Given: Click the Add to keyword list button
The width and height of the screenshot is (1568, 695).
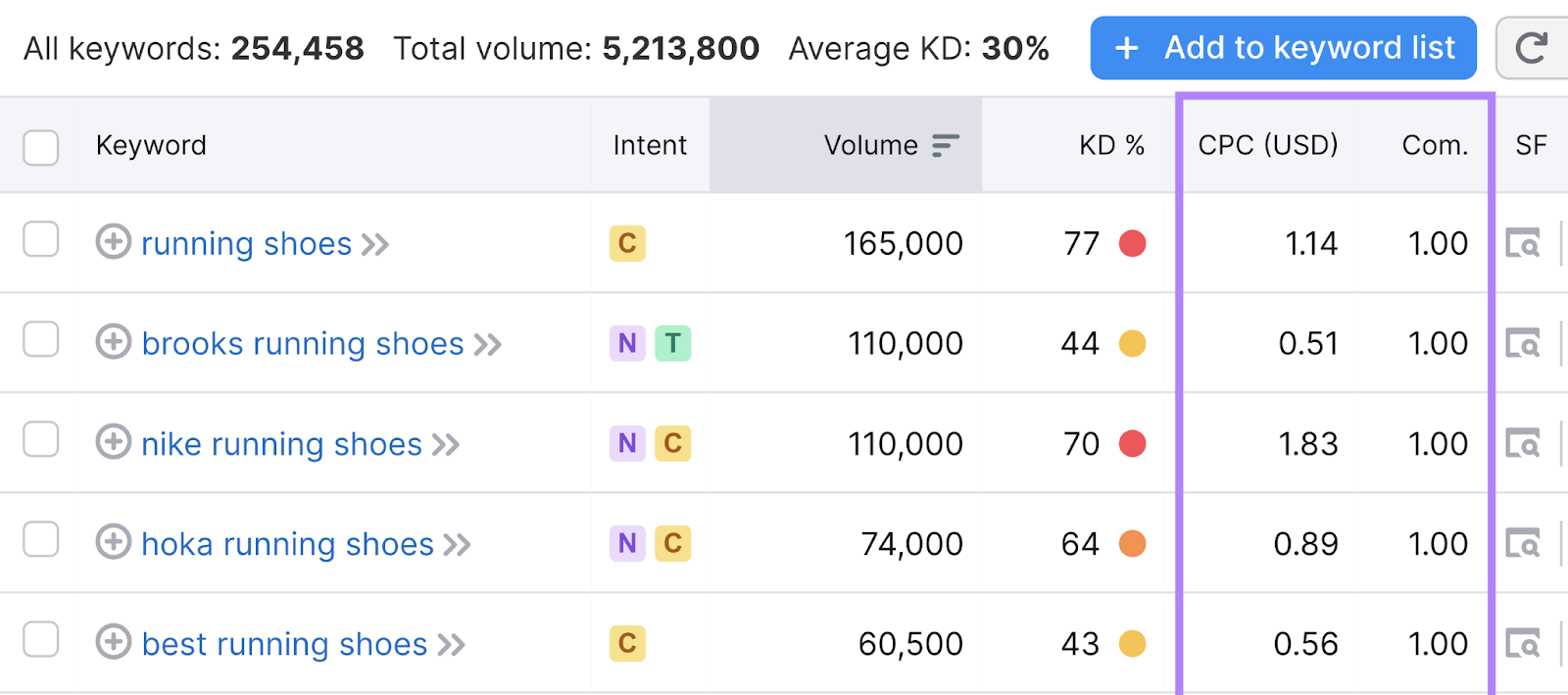Looking at the screenshot, I should [x=1284, y=48].
